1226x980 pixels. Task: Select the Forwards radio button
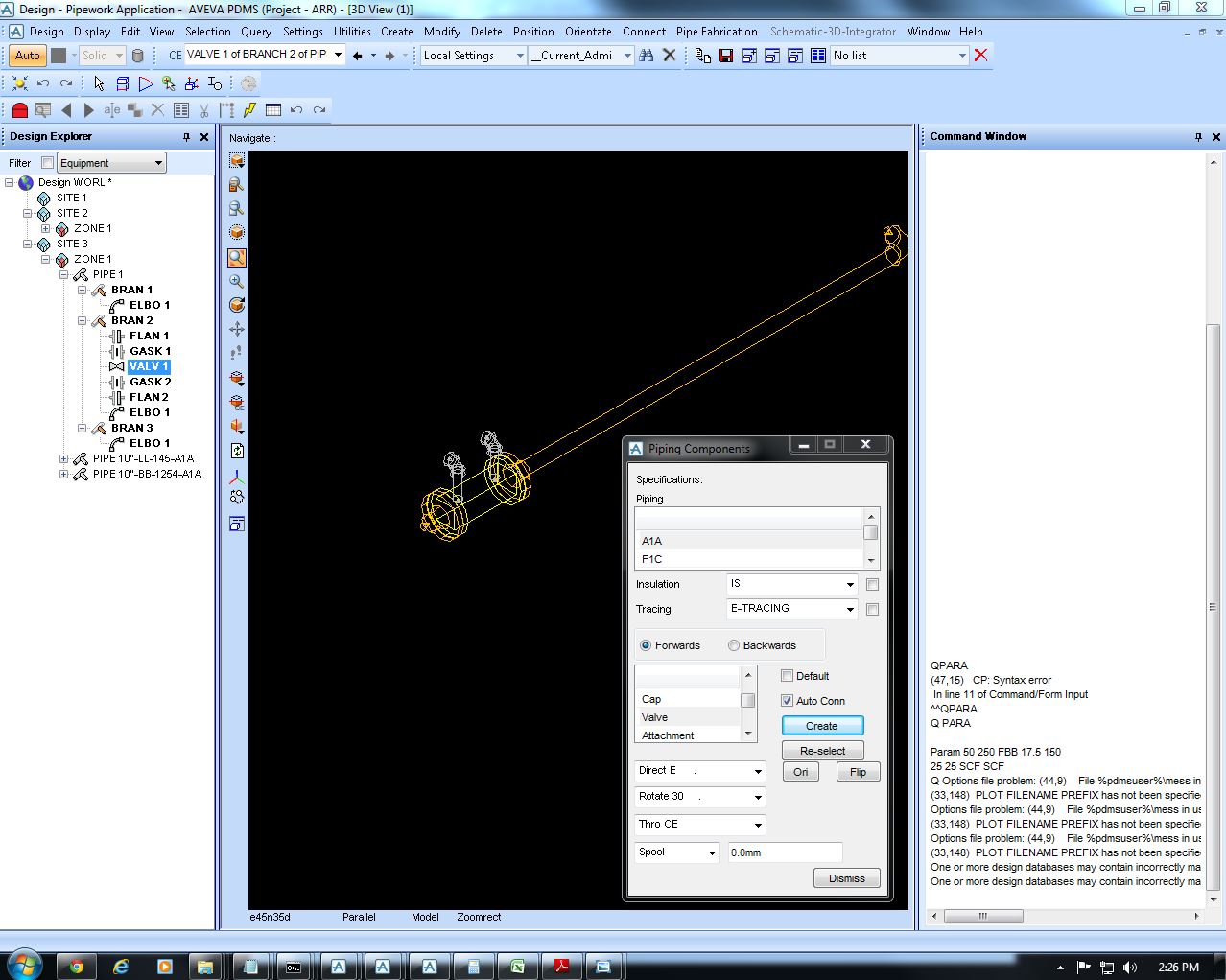pos(646,645)
